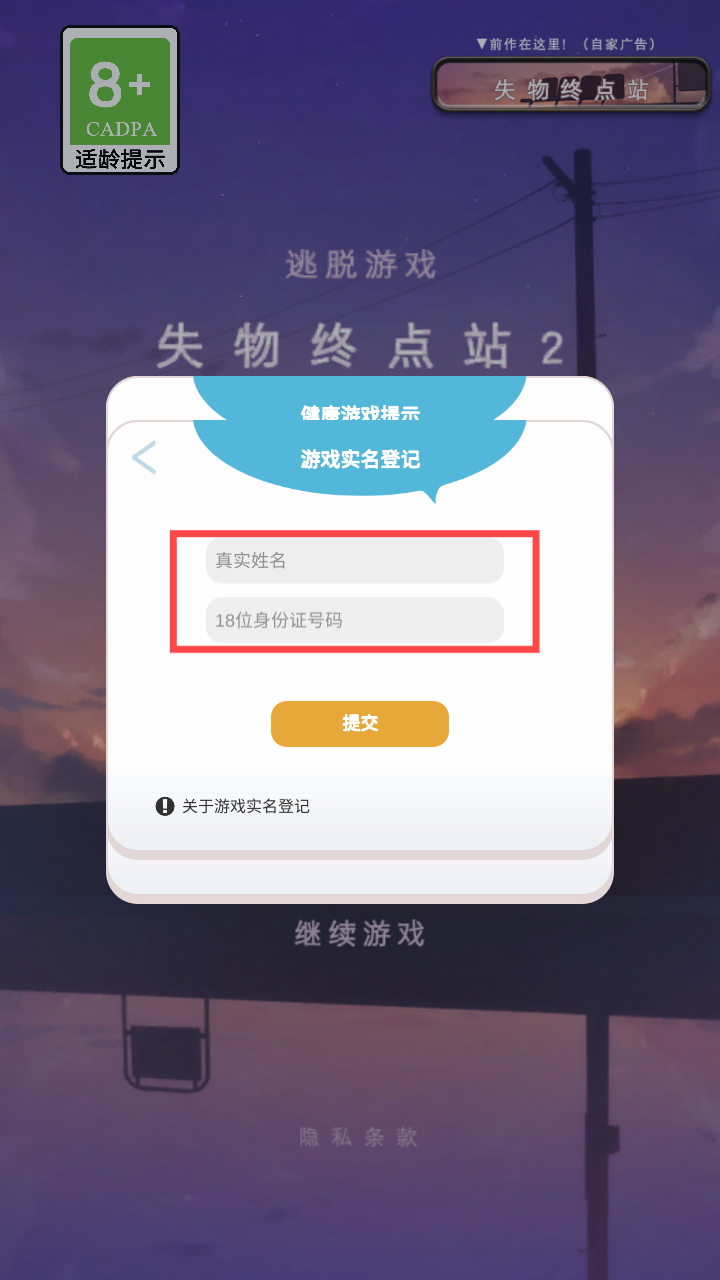Open the 隐私条款 menu item

coord(360,1137)
